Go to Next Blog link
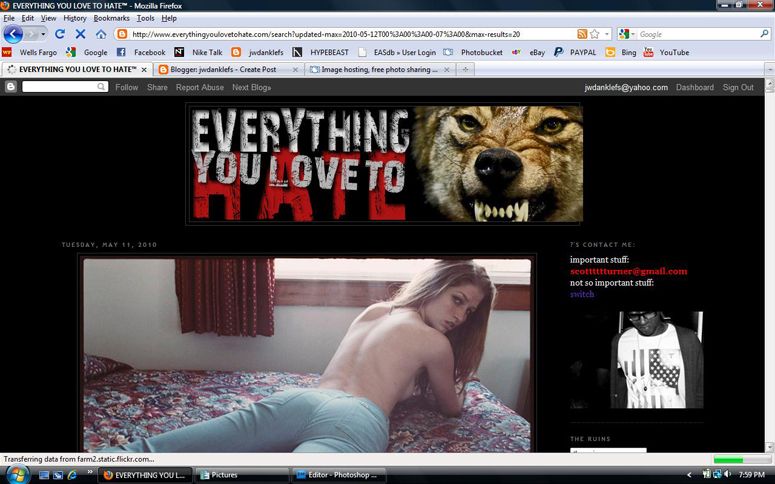 252,88
